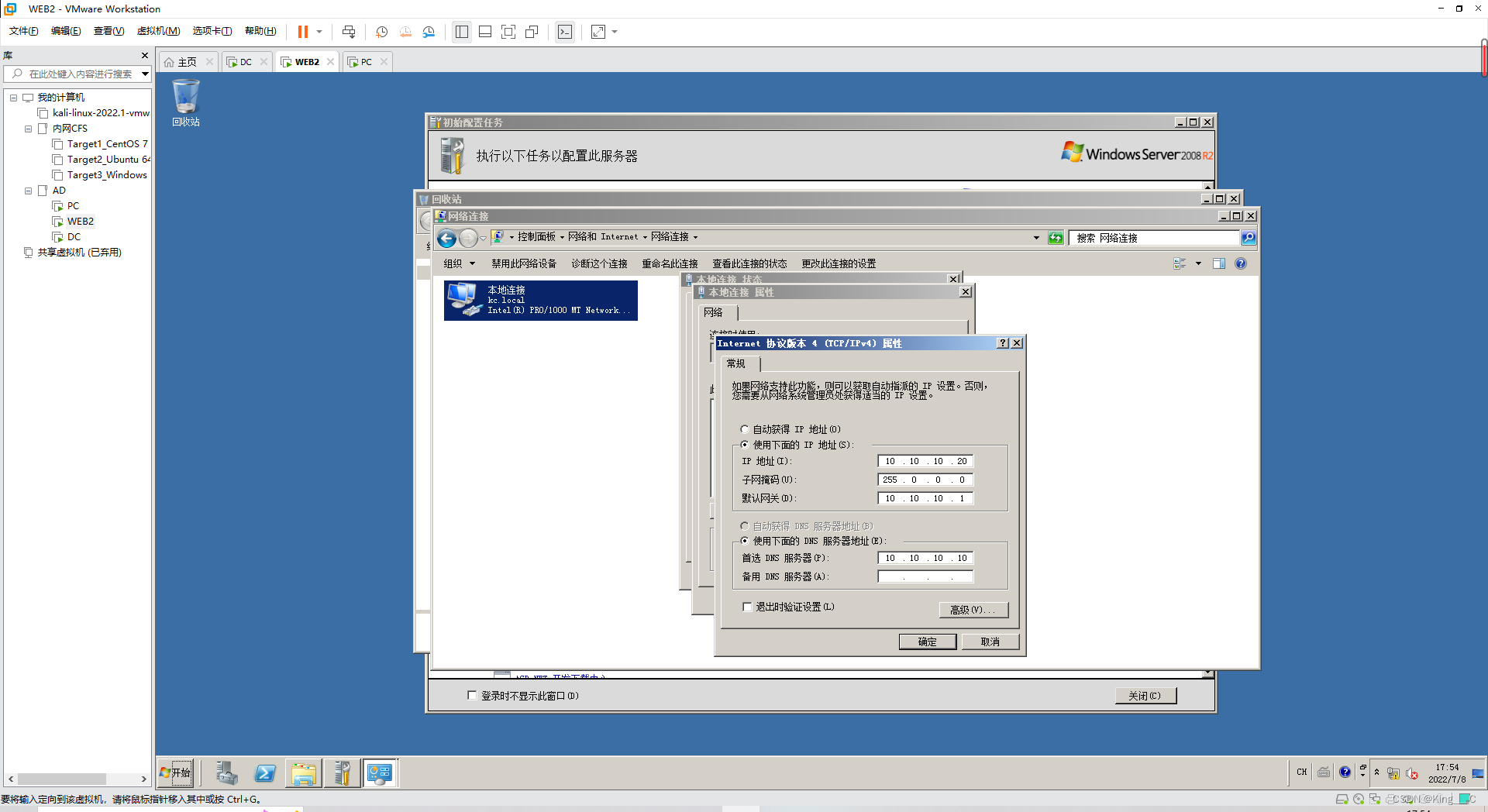The height and width of the screenshot is (812, 1488).
Task: Switch to the DC tab
Action: pos(245,62)
